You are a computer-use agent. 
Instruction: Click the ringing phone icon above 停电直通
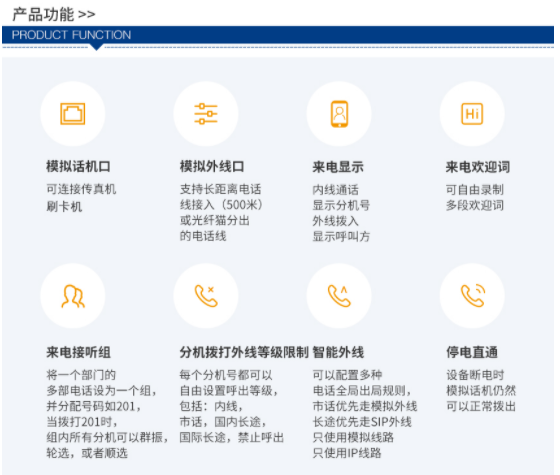(473, 296)
